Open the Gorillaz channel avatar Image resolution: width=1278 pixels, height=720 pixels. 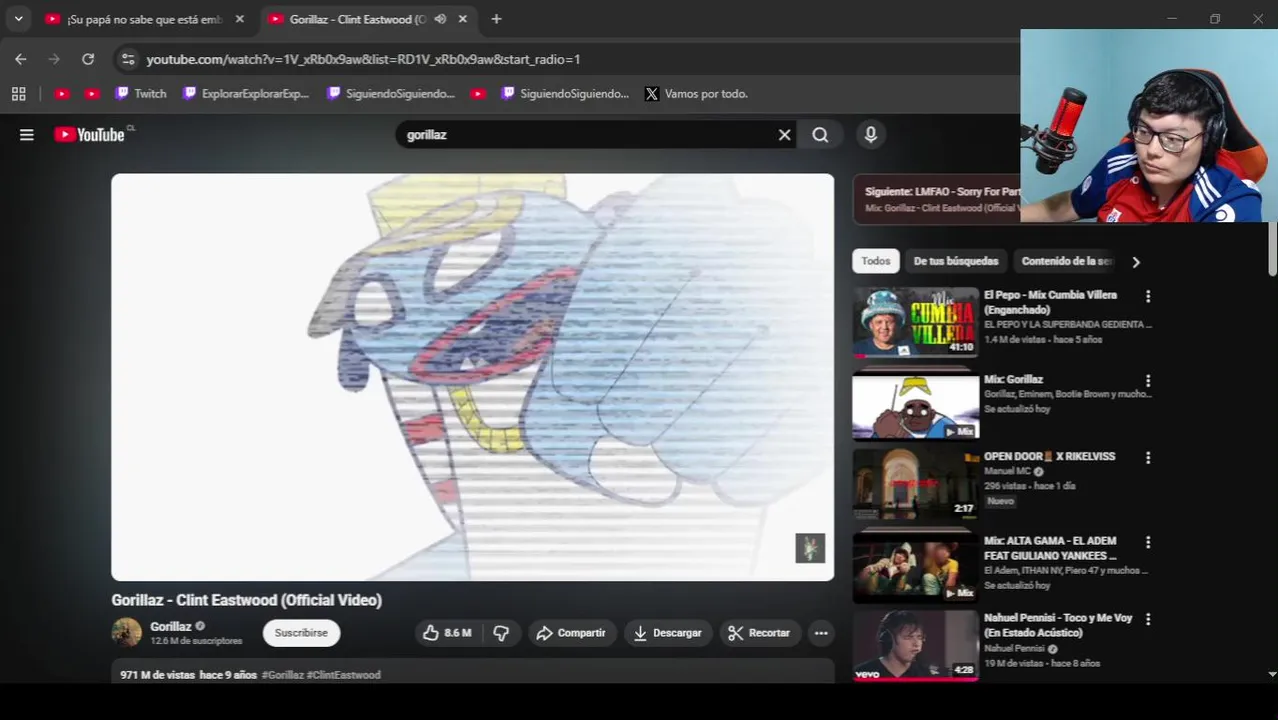[x=126, y=633]
